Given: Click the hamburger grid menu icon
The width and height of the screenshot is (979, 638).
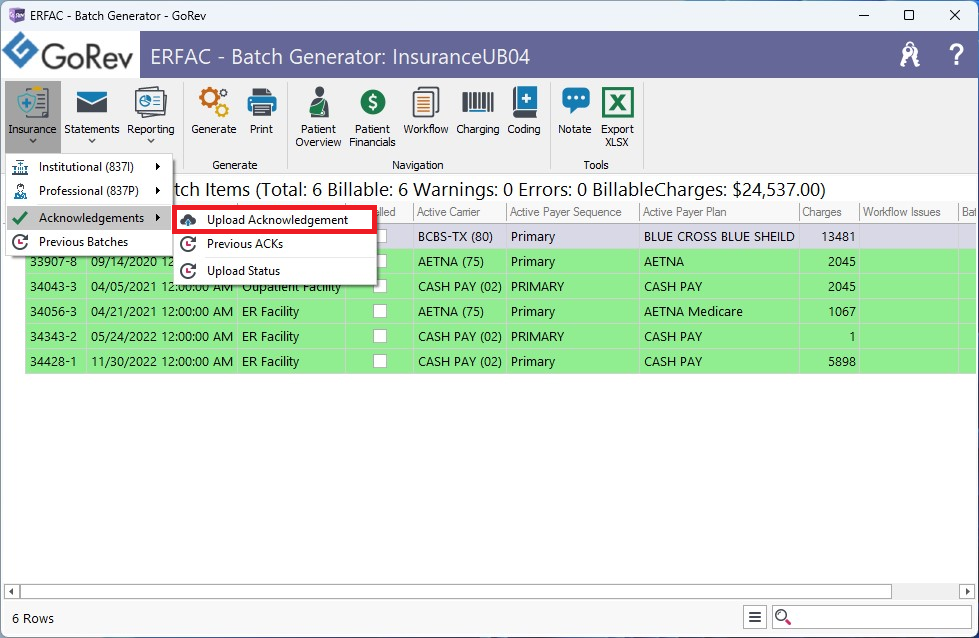Looking at the screenshot, I should pos(755,617).
